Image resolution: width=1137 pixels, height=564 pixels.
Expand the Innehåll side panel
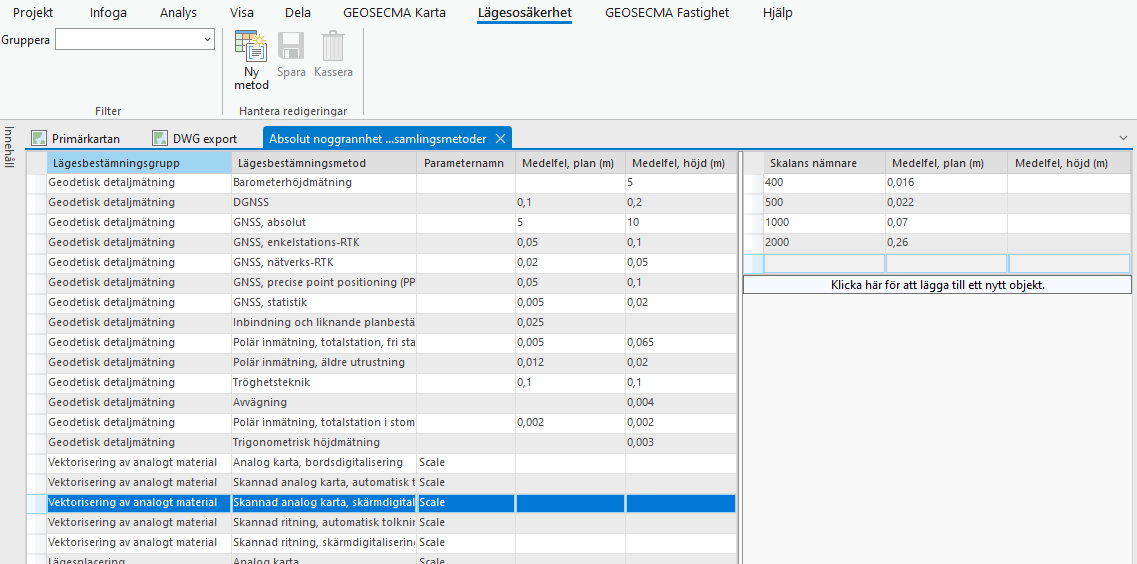pyautogui.click(x=9, y=146)
